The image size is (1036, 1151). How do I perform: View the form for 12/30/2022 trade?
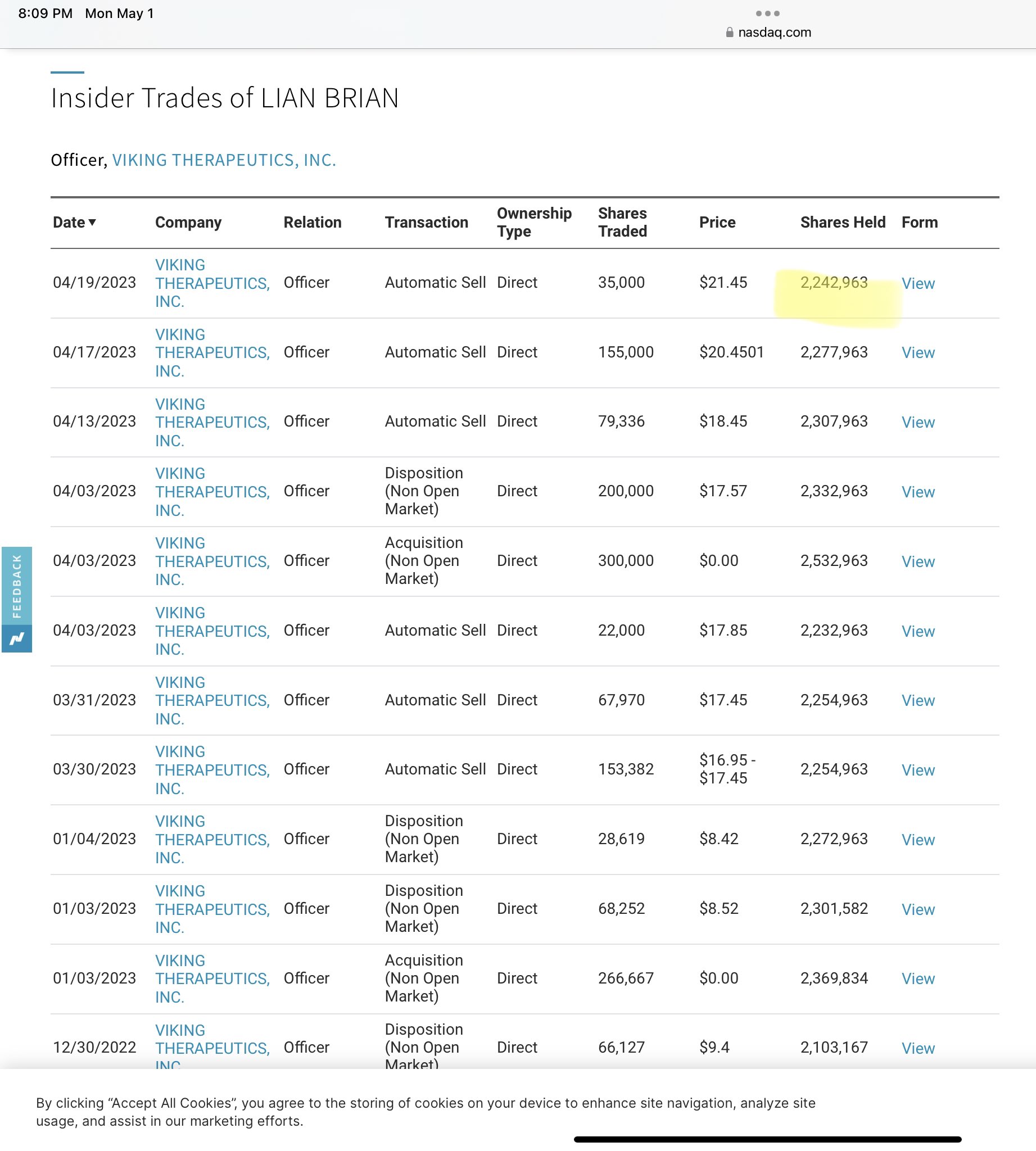(917, 1048)
